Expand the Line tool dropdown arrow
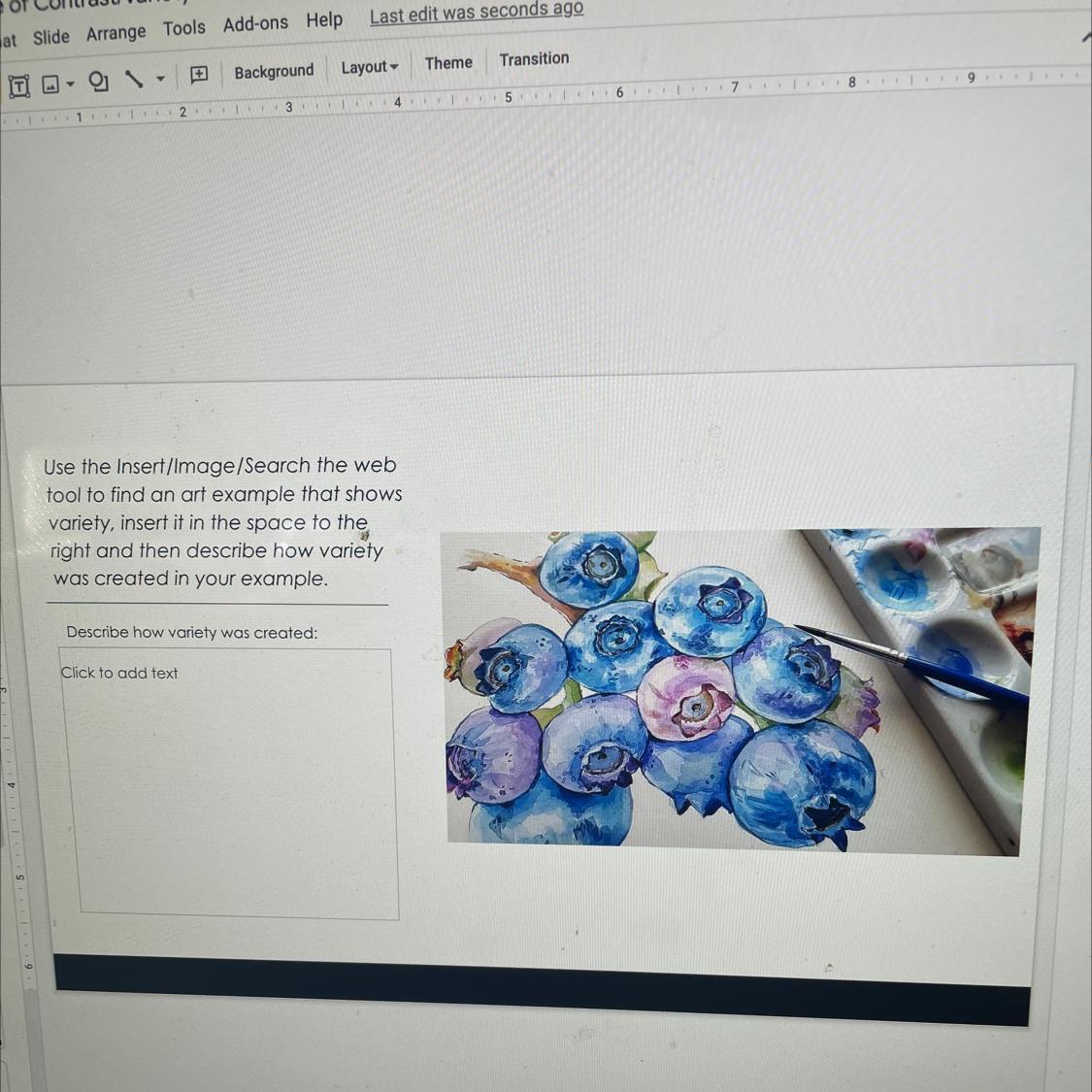The width and height of the screenshot is (1092, 1092). tap(160, 78)
